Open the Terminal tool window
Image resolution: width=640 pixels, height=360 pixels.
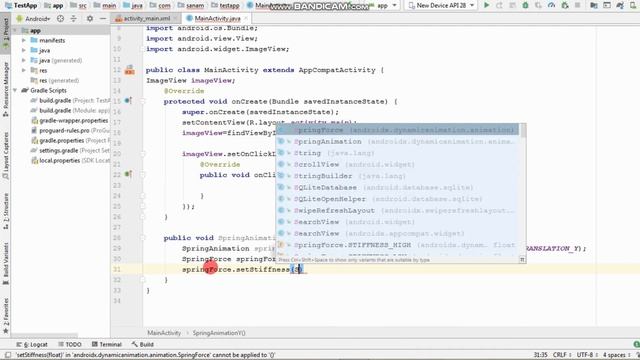107,344
